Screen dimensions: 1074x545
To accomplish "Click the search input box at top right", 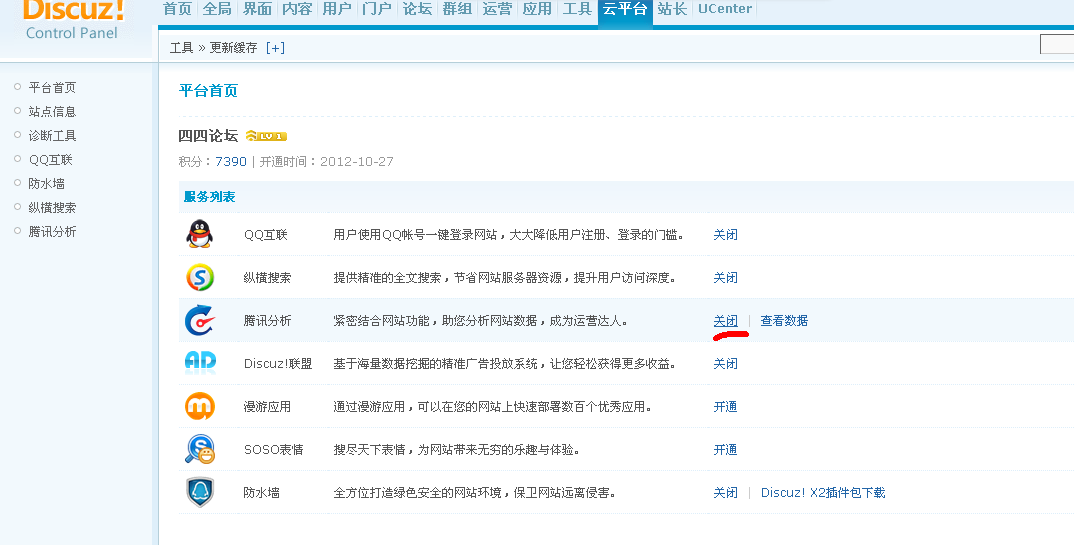I will point(1057,44).
